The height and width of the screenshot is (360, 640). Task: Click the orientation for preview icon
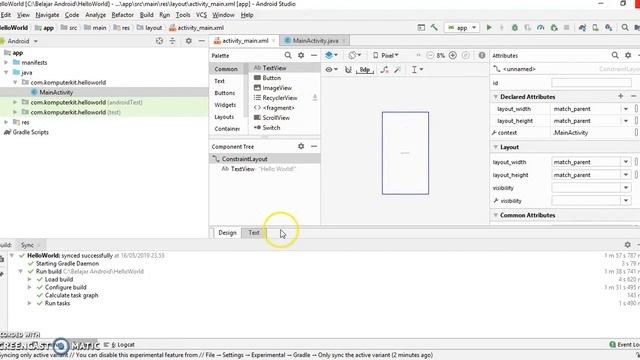click(354, 55)
